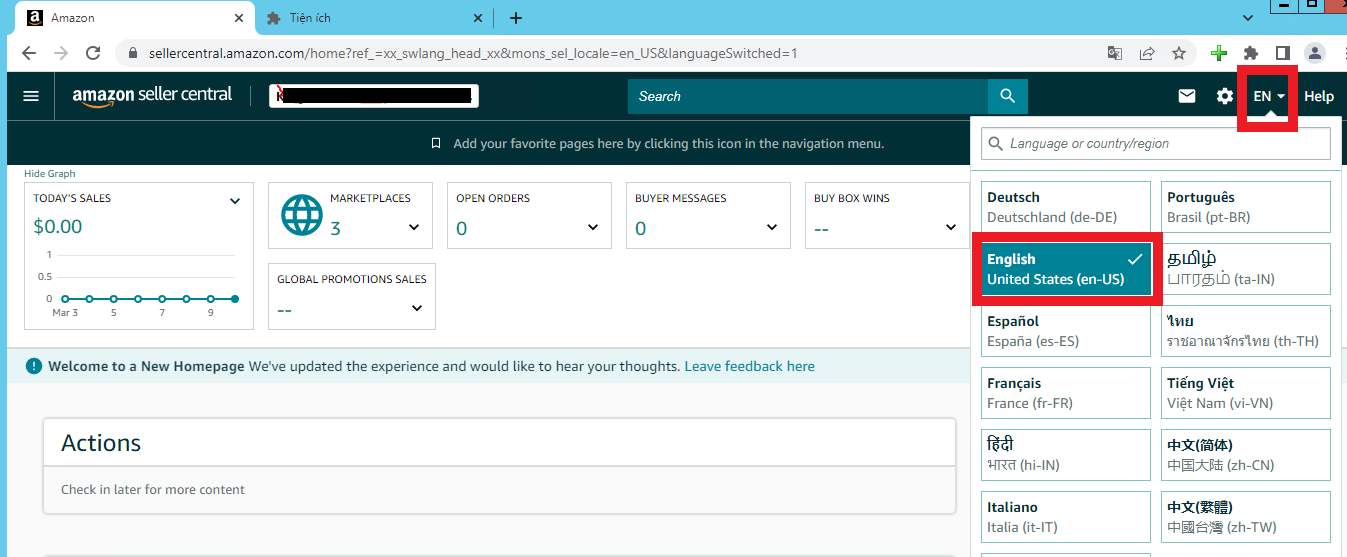The width and height of the screenshot is (1347, 557).
Task: Reload the page in browser
Action: pos(93,53)
